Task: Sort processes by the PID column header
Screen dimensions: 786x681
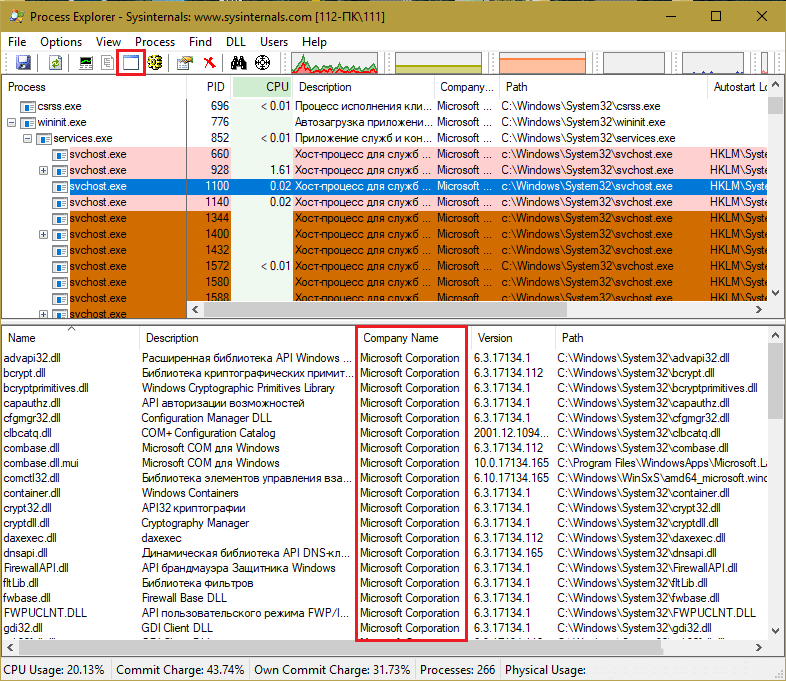Action: click(209, 87)
